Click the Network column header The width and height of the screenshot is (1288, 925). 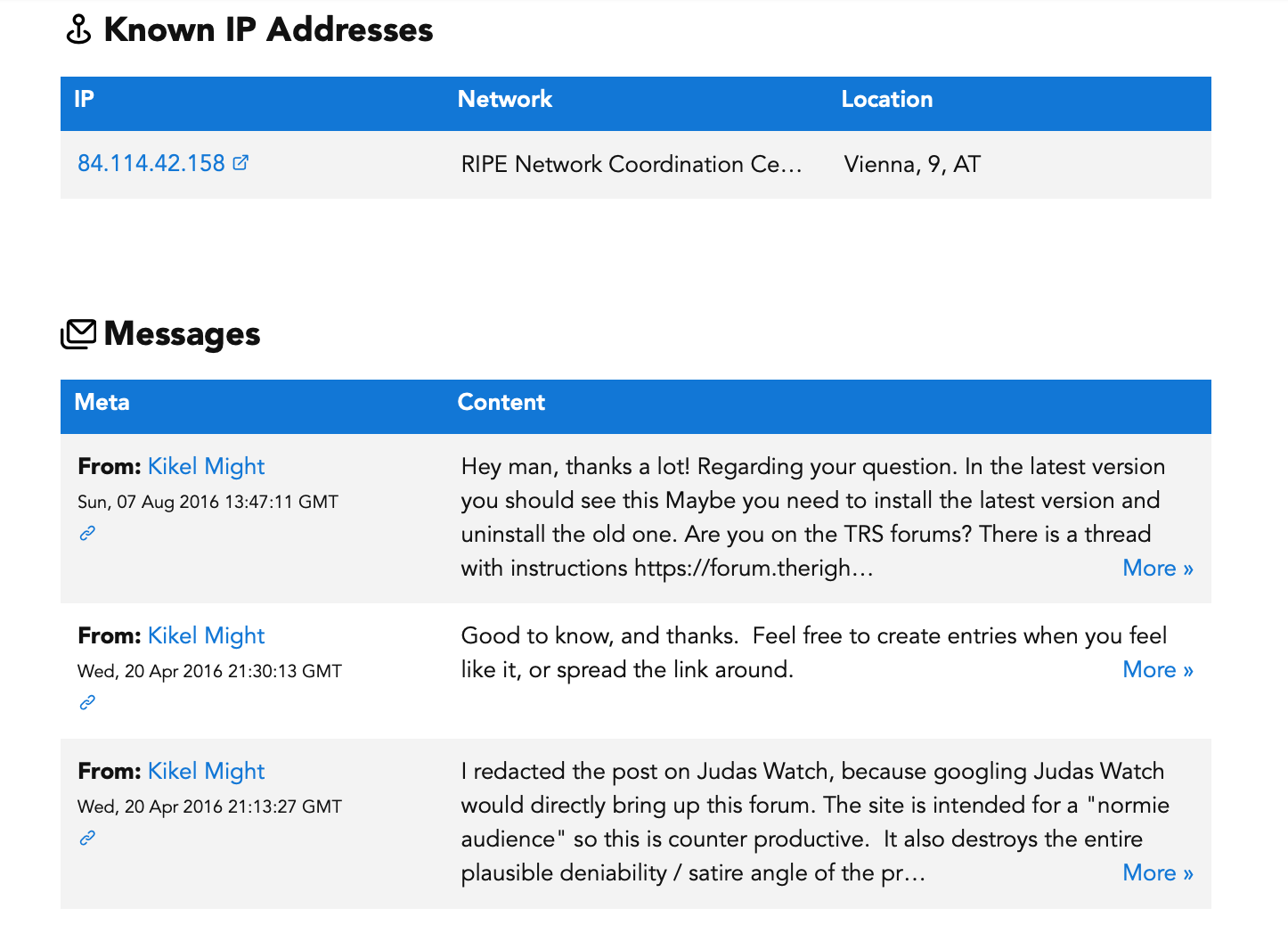[x=505, y=99]
